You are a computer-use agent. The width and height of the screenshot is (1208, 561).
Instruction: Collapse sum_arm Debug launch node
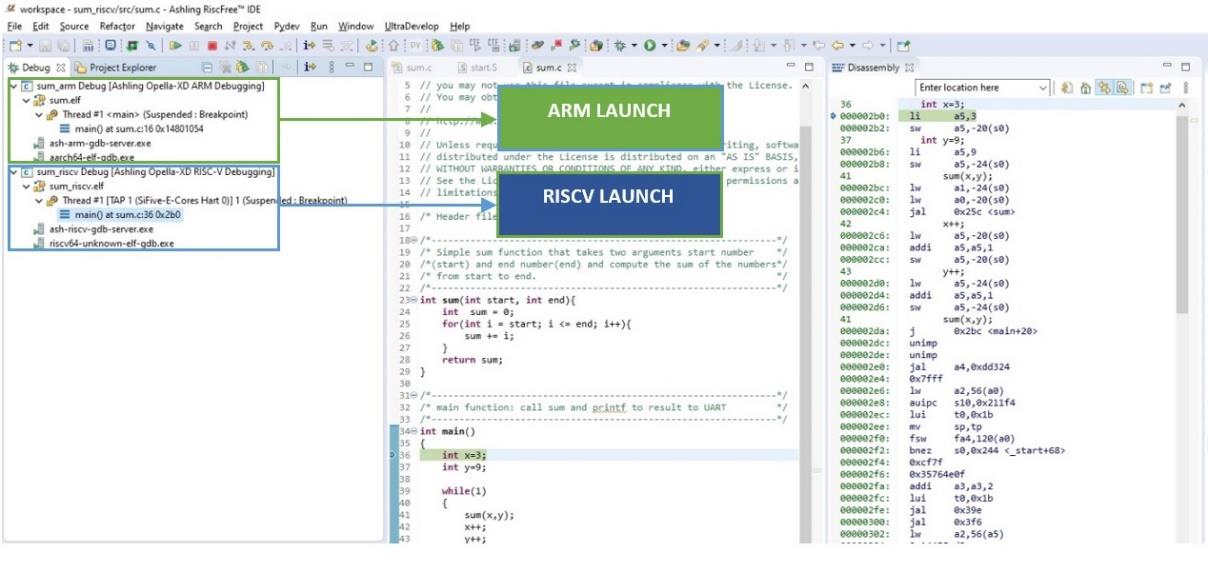(x=12, y=87)
